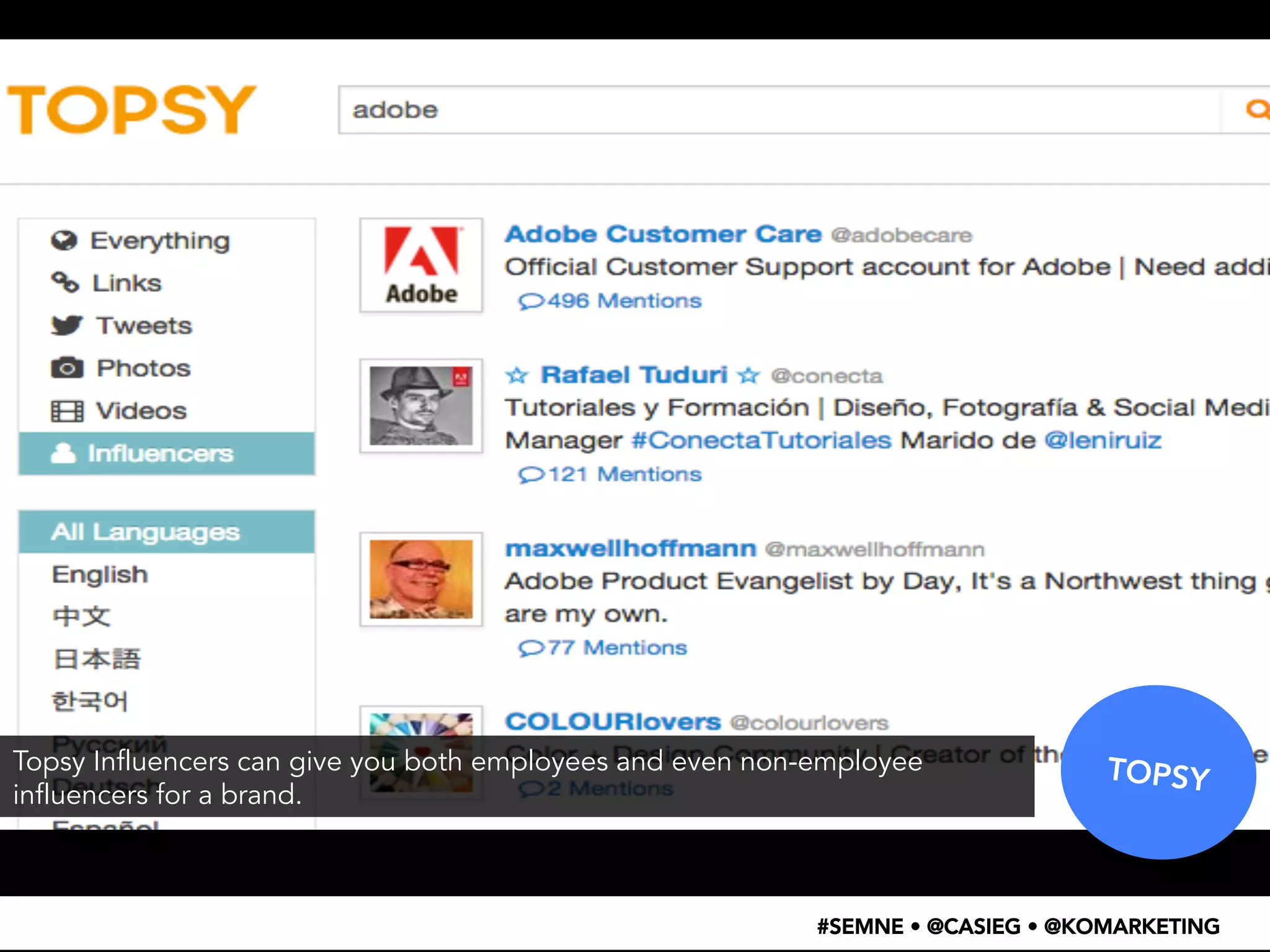The image size is (1270, 952).
Task: Open Adobe Customer Care profile link
Action: [x=664, y=234]
